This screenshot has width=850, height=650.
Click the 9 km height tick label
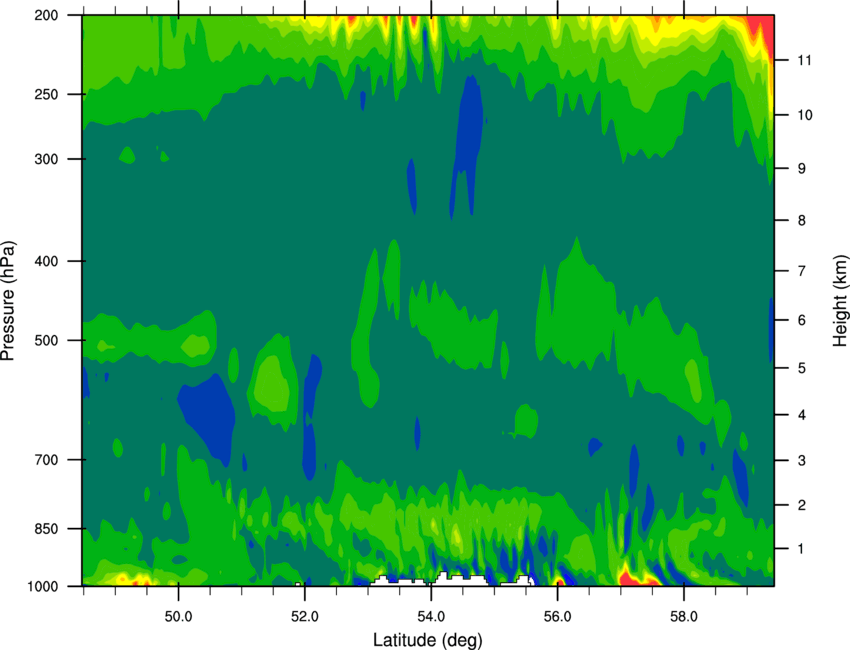(x=802, y=169)
